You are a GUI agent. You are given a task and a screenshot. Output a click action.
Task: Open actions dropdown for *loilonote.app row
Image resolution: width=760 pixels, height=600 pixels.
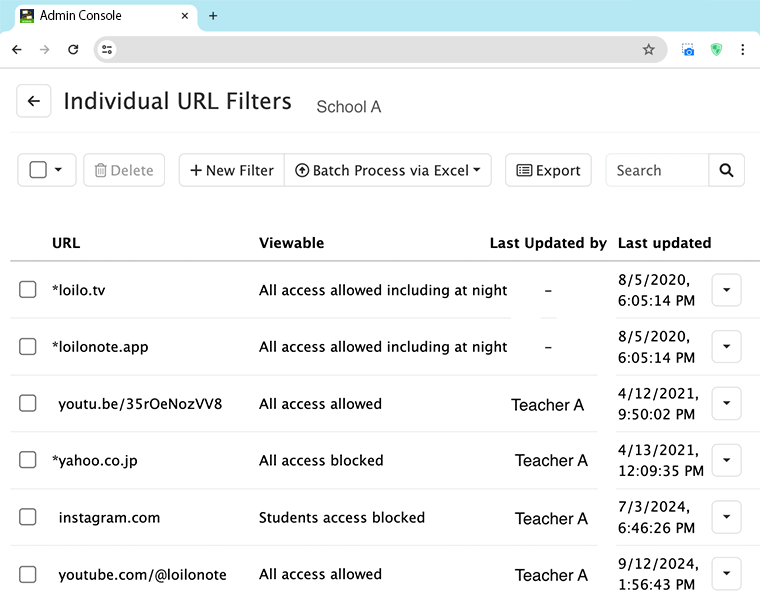pos(726,347)
